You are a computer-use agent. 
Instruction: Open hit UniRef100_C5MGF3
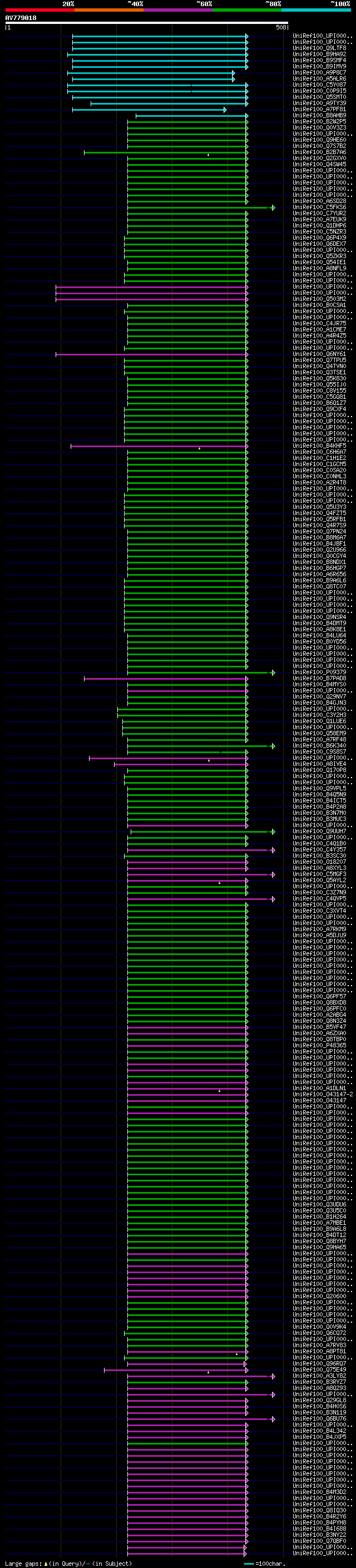(319, 875)
